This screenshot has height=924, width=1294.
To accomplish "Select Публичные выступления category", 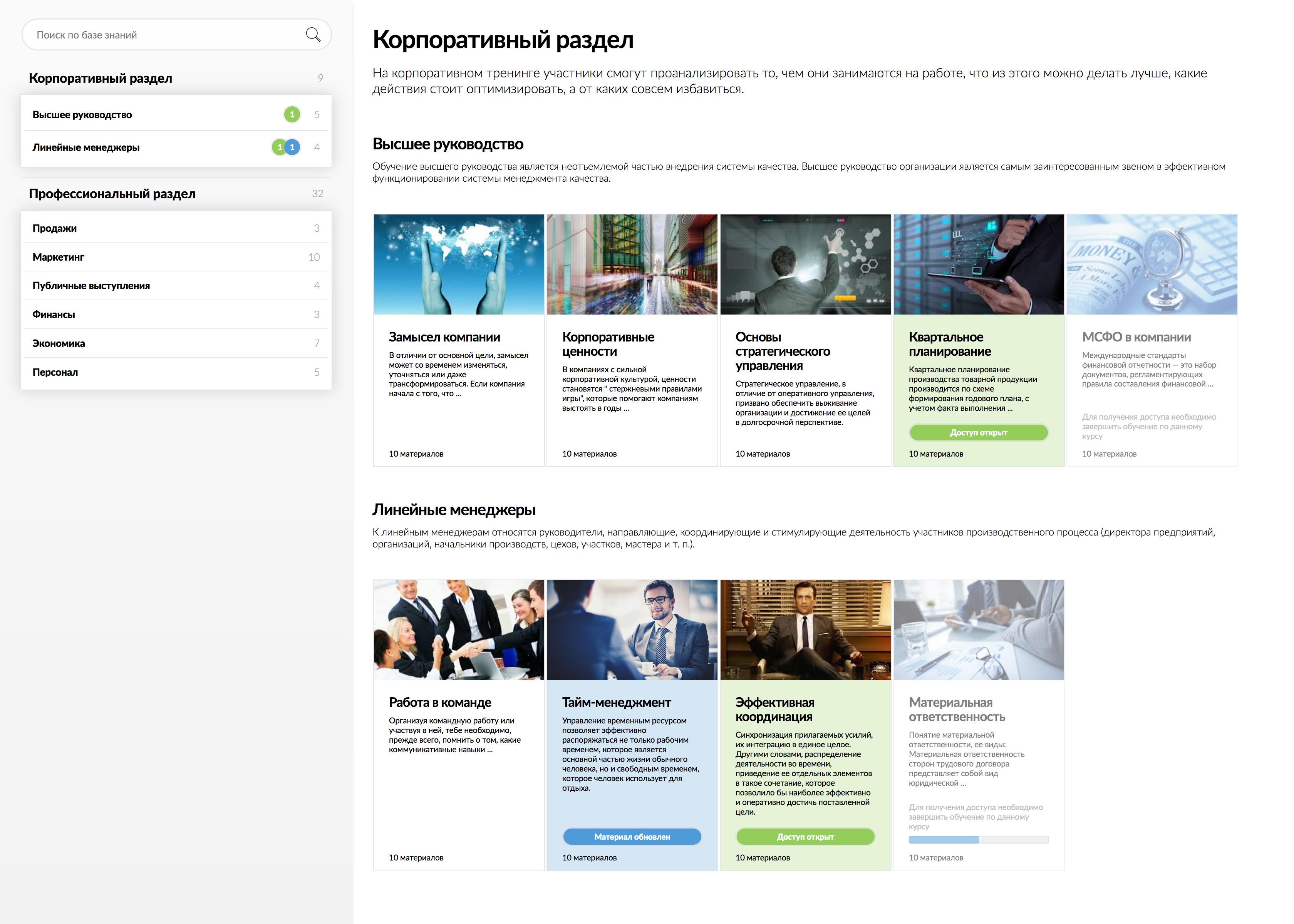I will tap(91, 286).
